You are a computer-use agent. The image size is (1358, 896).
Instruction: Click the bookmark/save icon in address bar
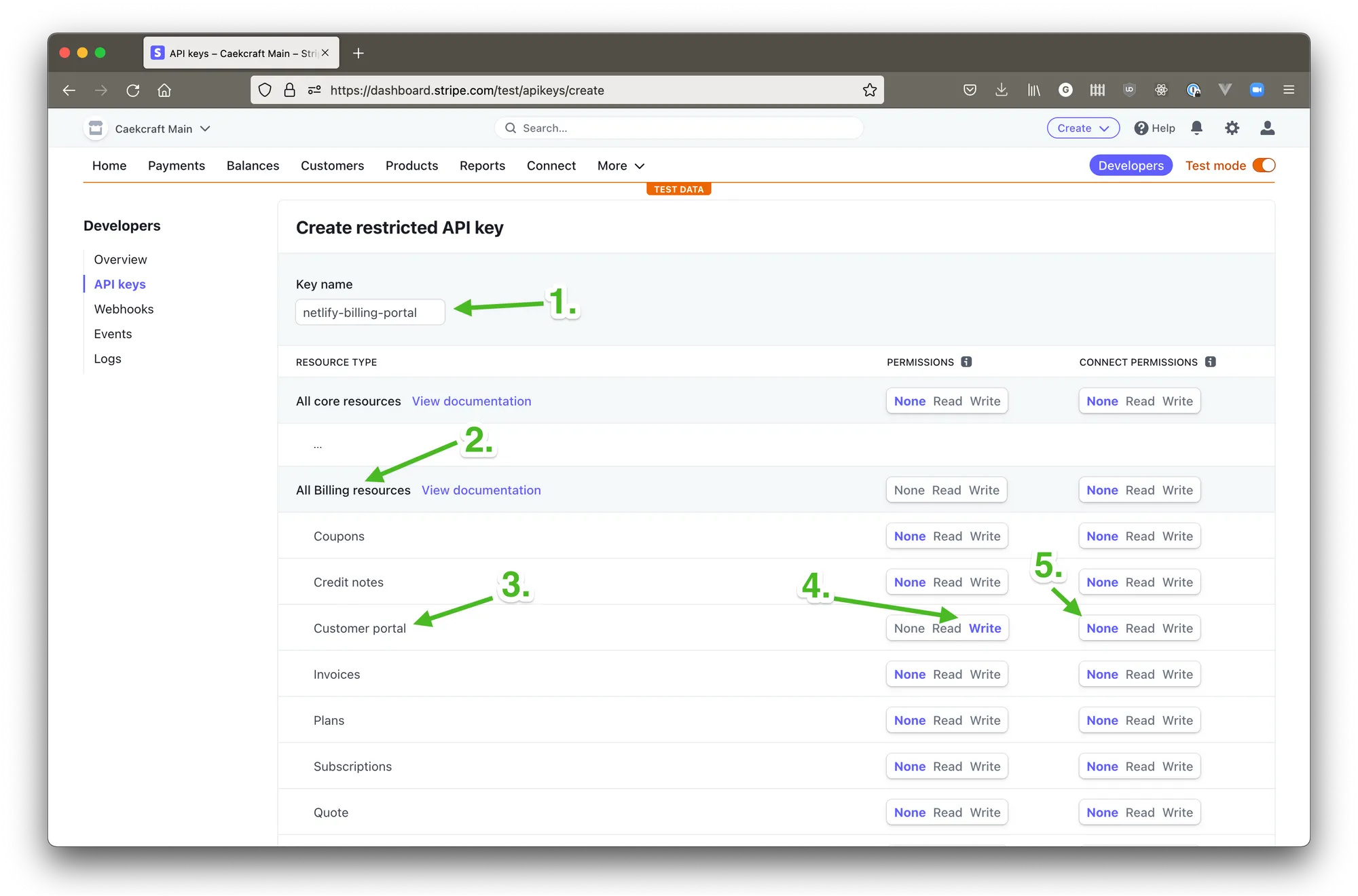pyautogui.click(x=868, y=90)
